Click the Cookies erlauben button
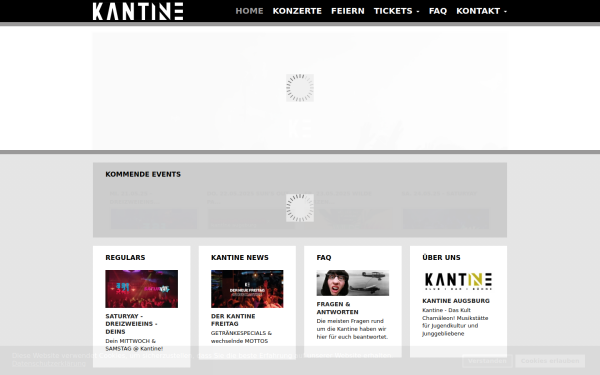600x375 pixels. tap(550, 361)
